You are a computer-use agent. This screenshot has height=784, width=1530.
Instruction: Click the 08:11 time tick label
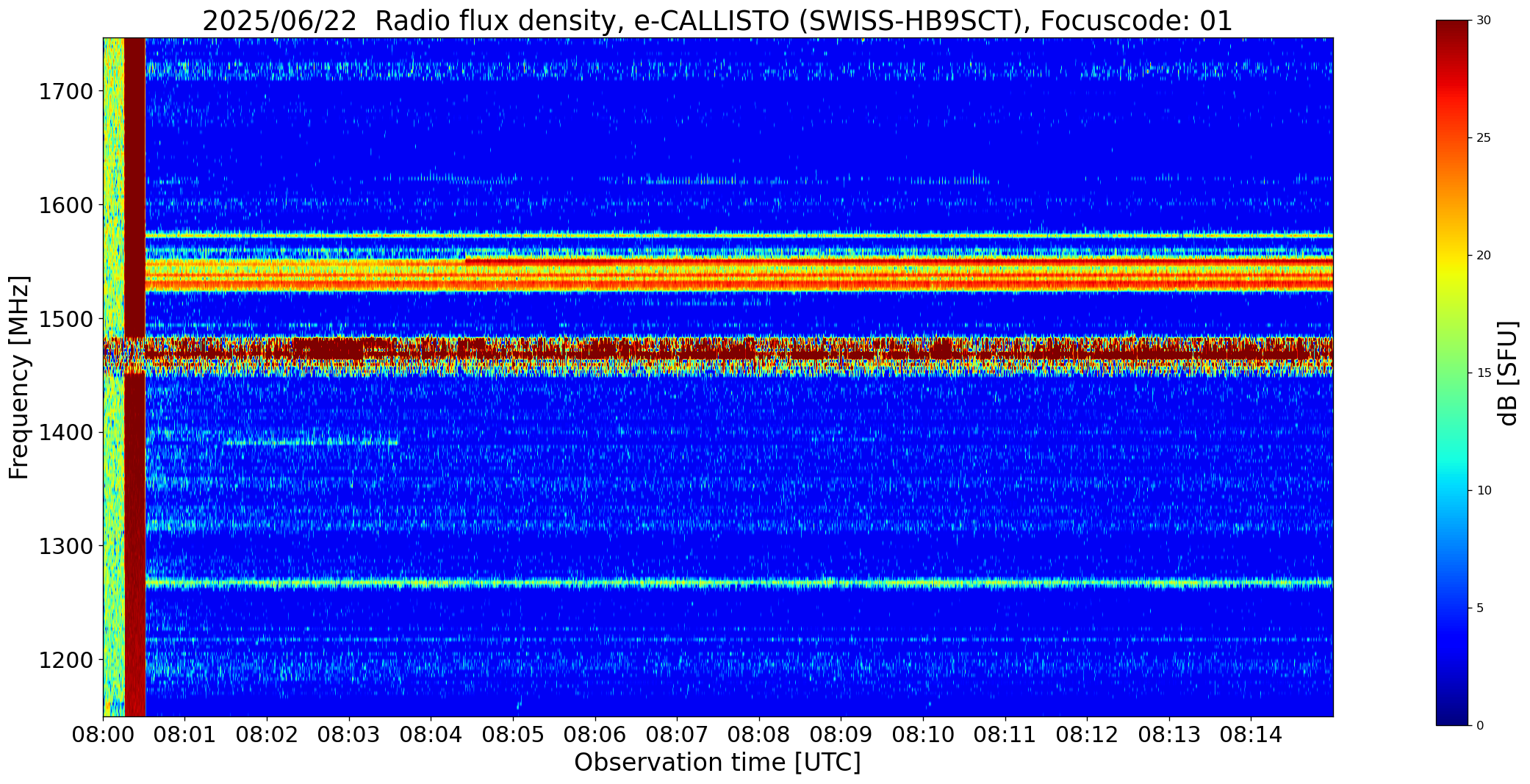(1005, 735)
